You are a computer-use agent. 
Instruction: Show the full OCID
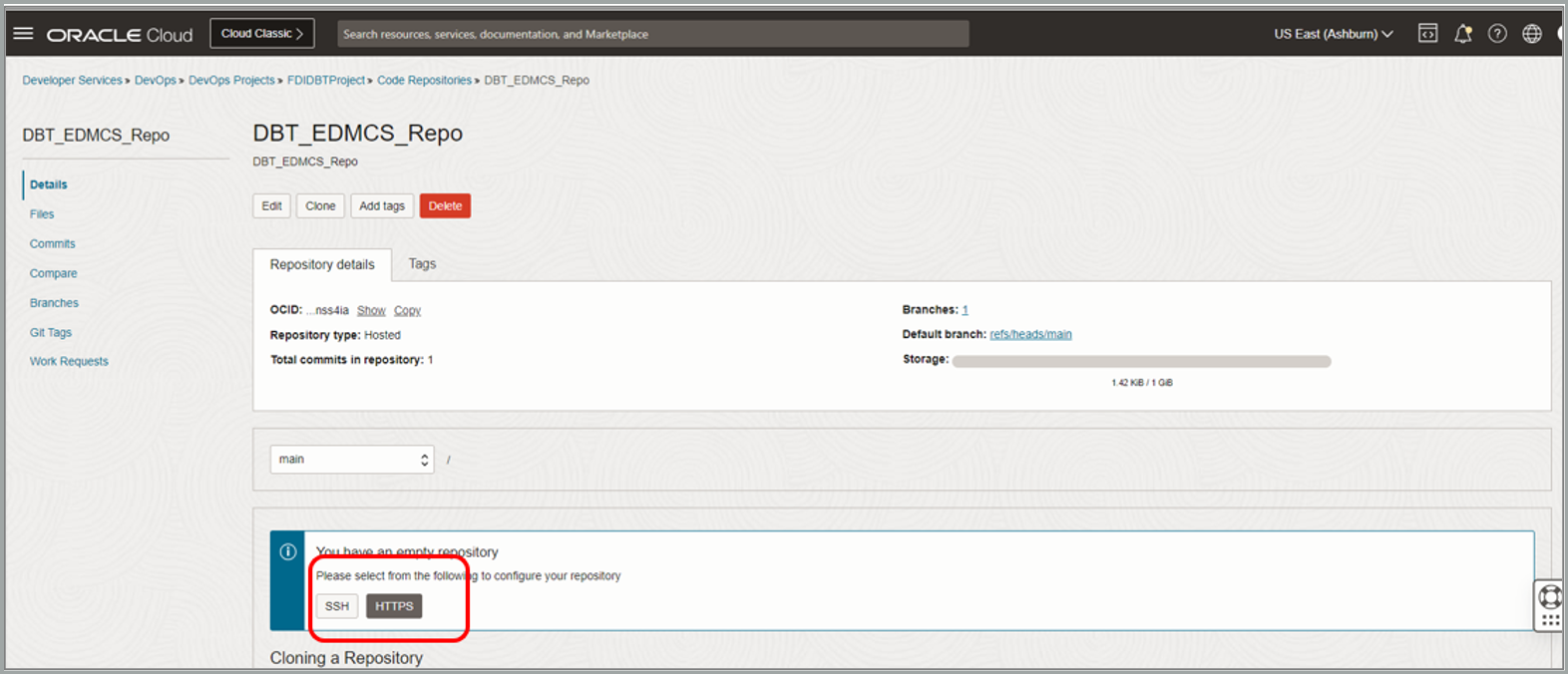(x=371, y=311)
